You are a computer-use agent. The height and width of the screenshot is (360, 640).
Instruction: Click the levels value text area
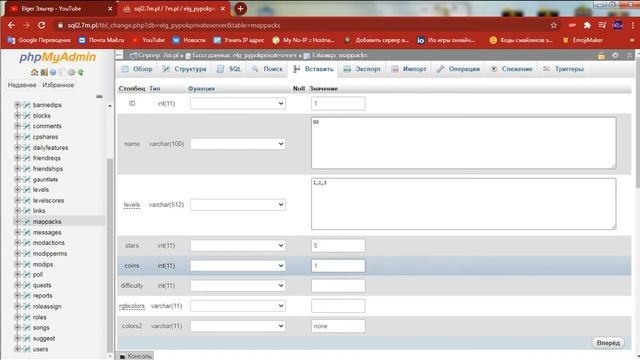(x=464, y=204)
